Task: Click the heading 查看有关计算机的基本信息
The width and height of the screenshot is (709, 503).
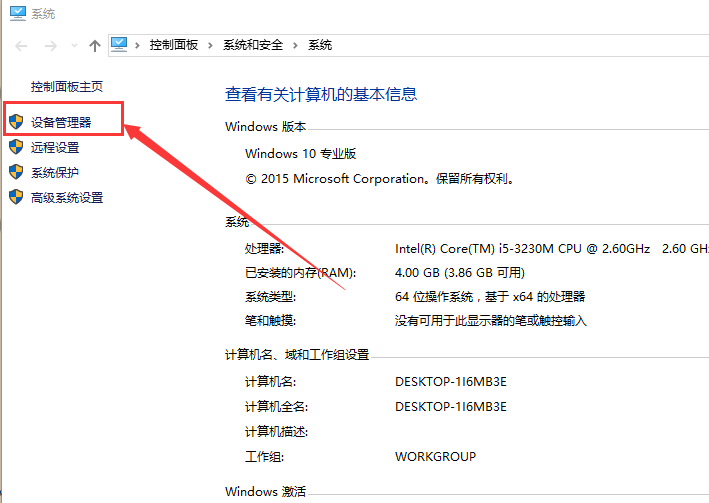Action: point(321,94)
